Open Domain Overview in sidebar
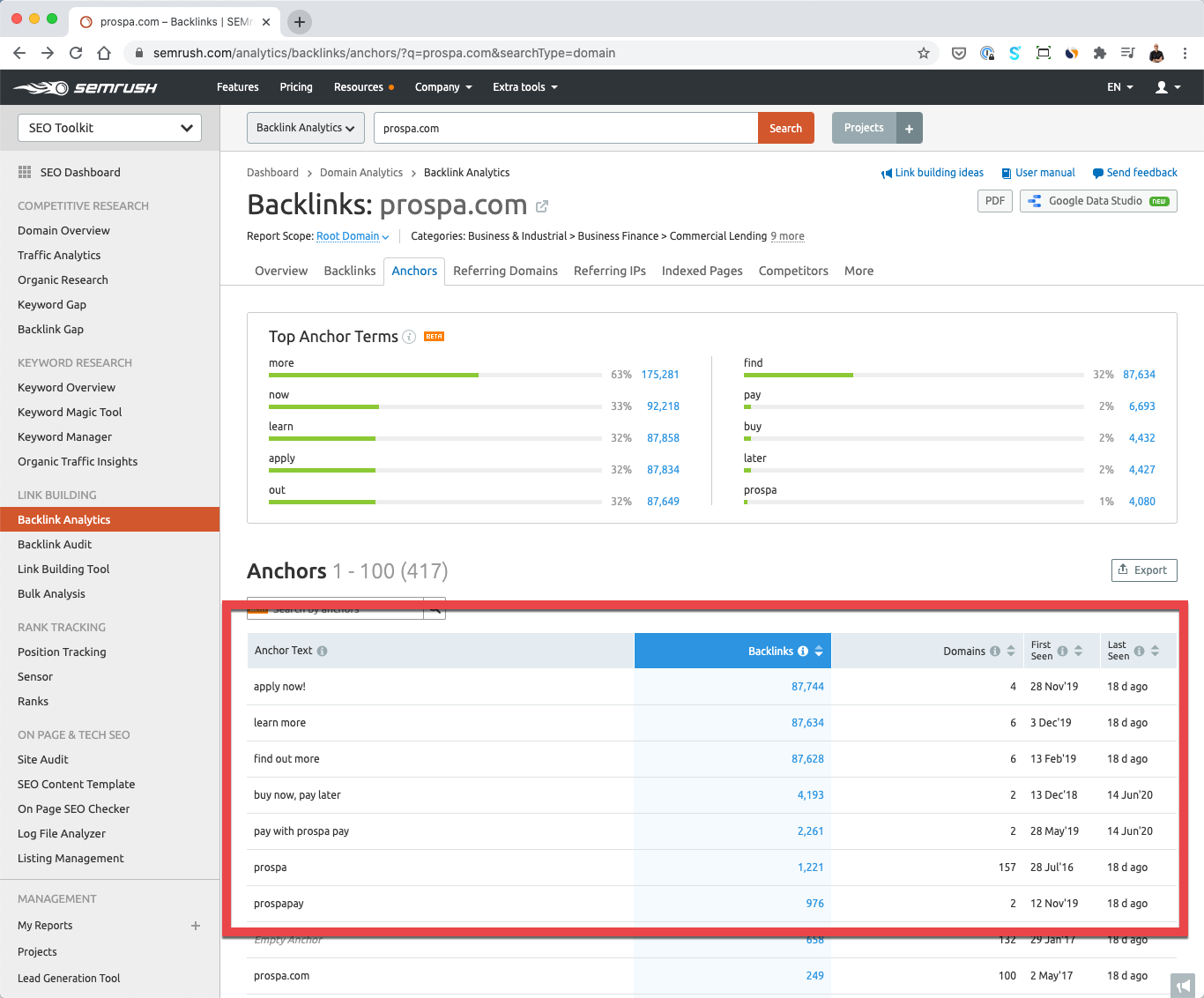Image resolution: width=1204 pixels, height=998 pixels. (63, 231)
